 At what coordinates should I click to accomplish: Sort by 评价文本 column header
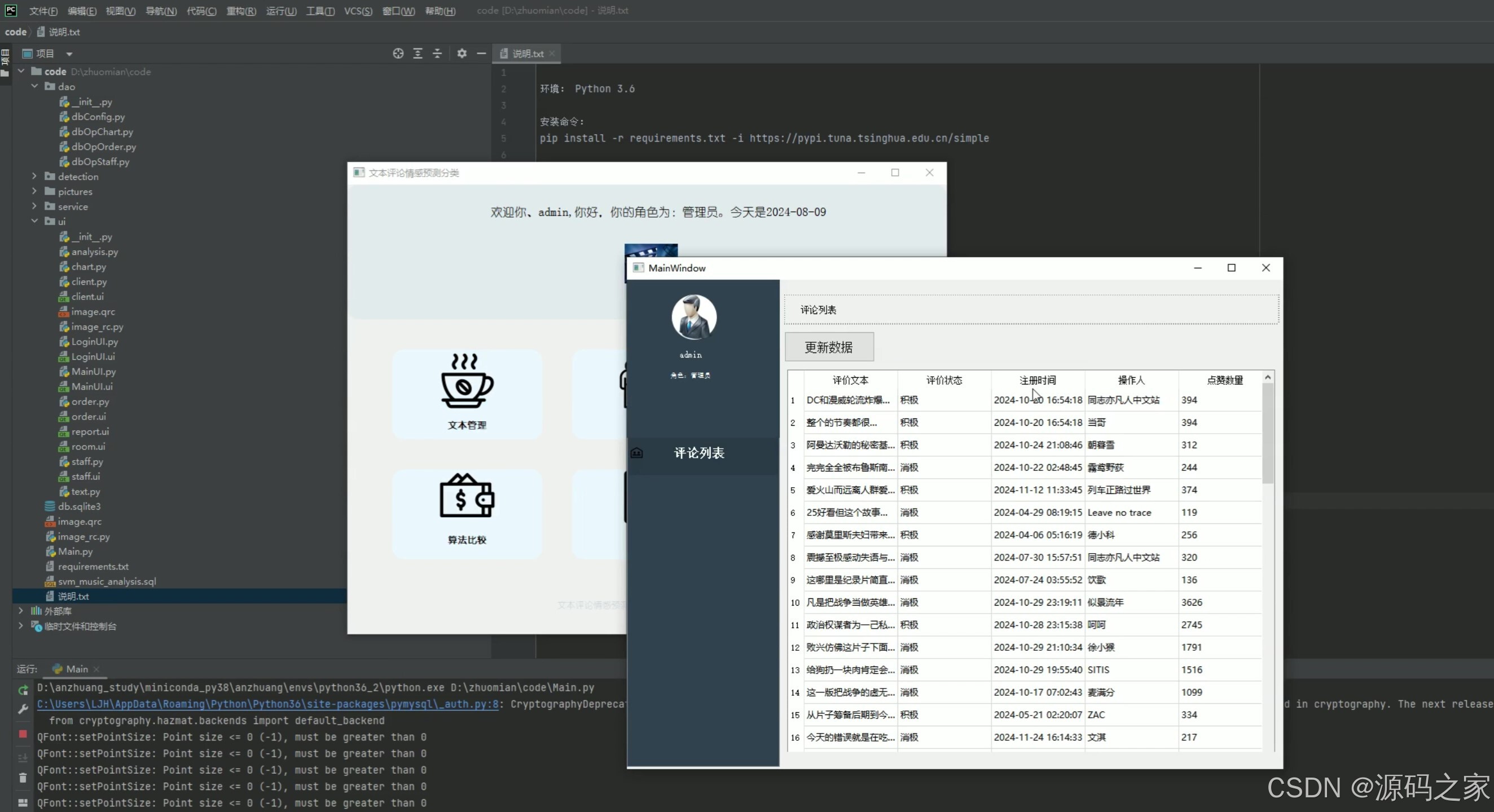coord(850,380)
